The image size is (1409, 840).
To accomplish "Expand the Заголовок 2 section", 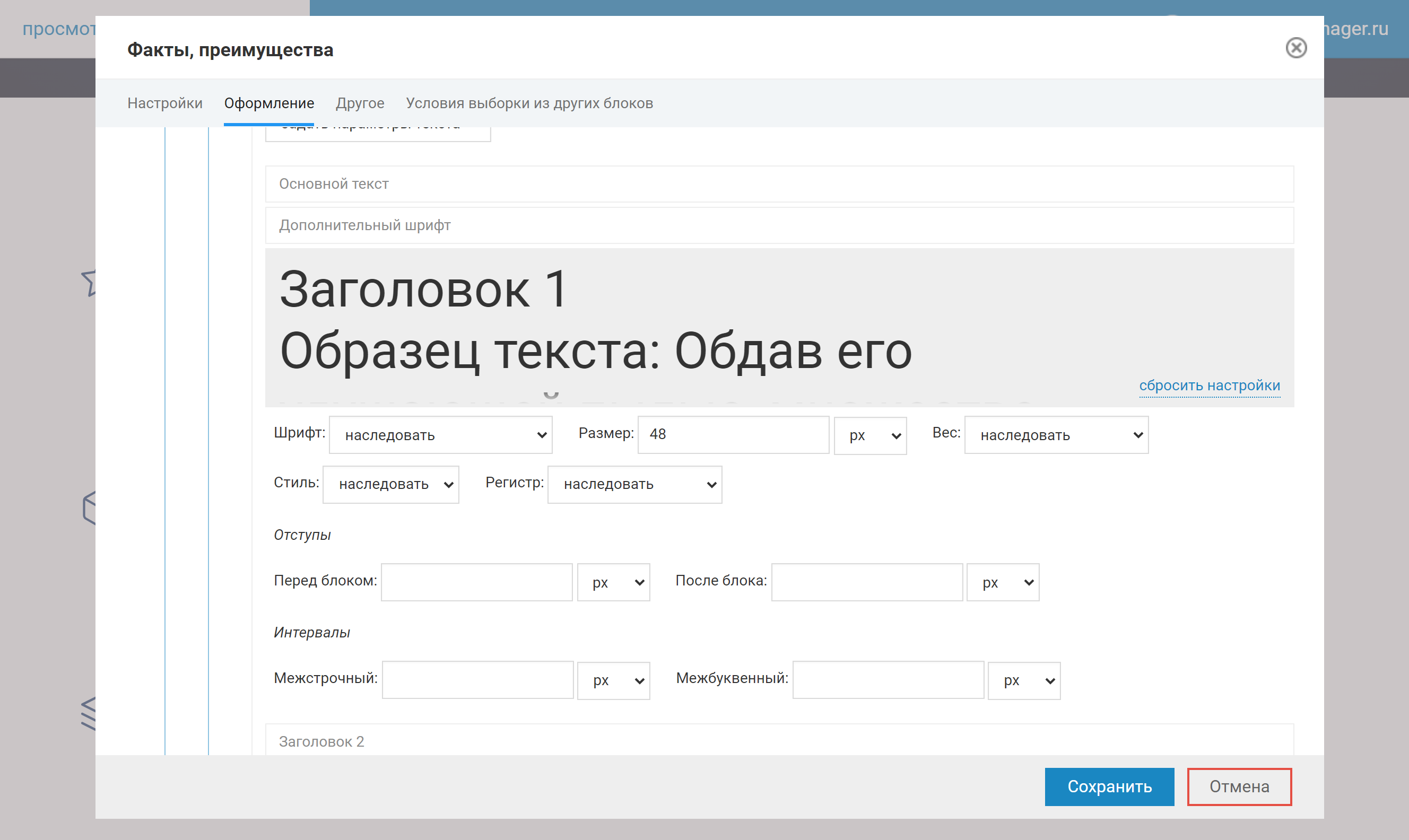I will coord(779,740).
